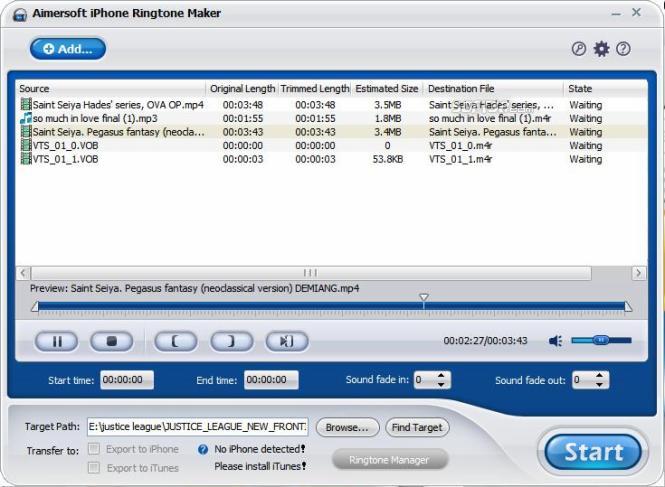Click the Destination File column header

(x=493, y=88)
